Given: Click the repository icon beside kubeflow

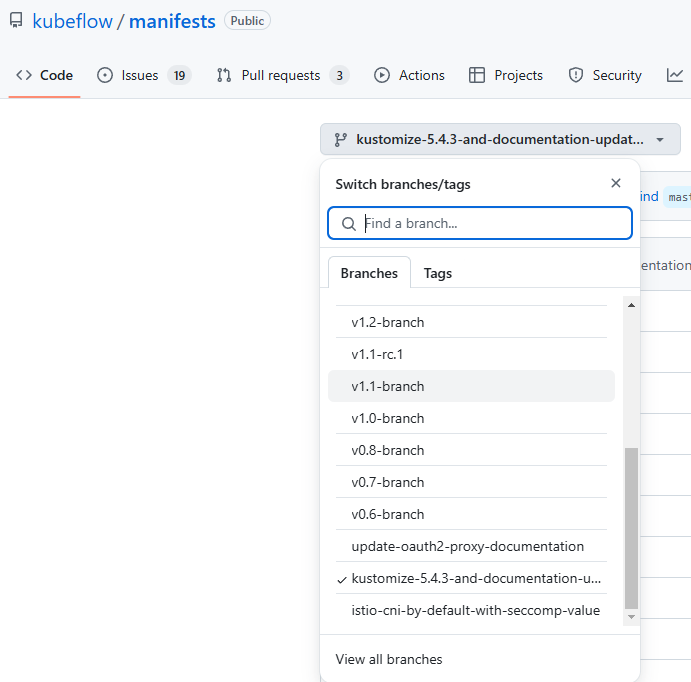Looking at the screenshot, I should pos(16,21).
